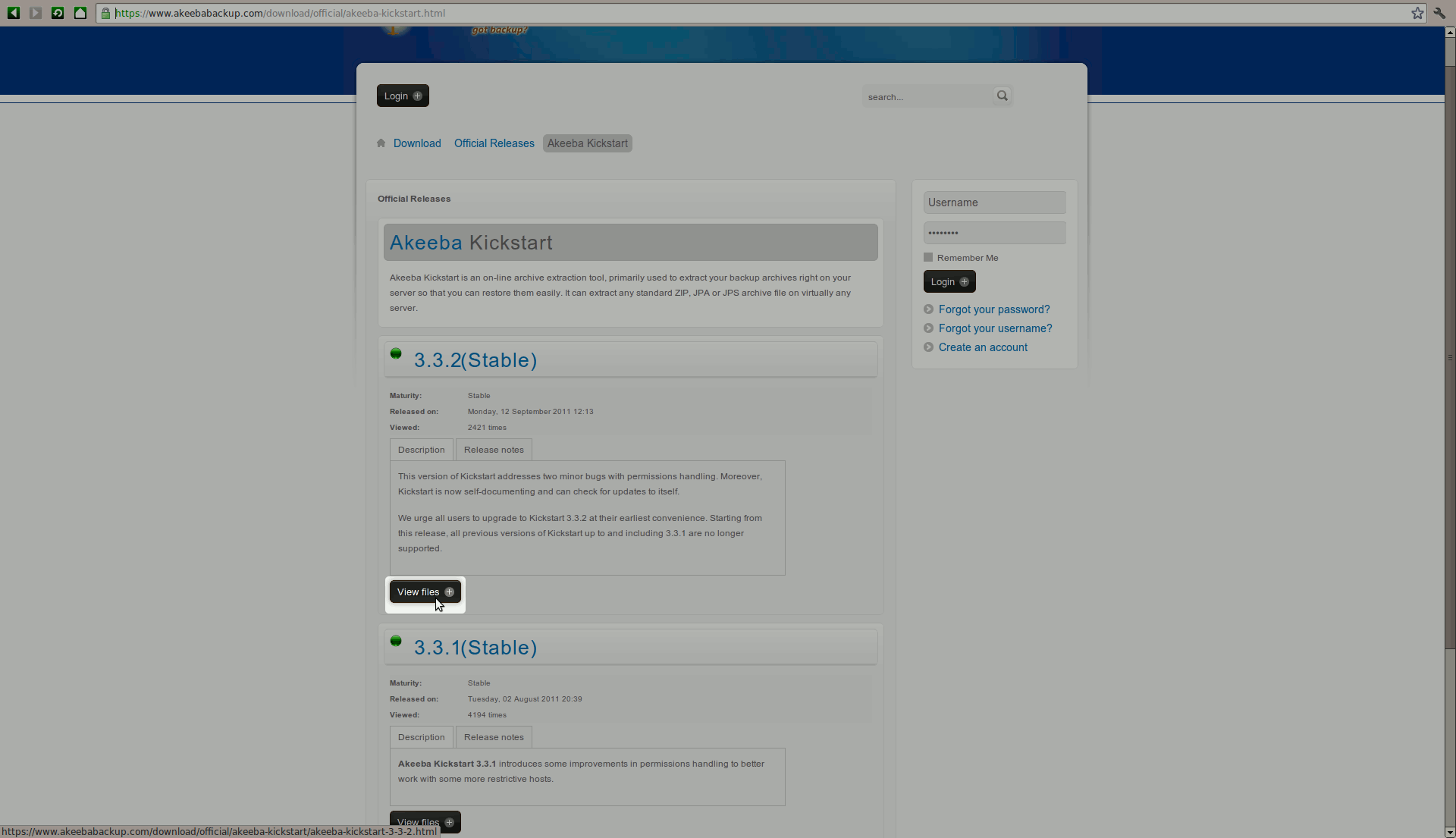This screenshot has width=1456, height=838.
Task: Click the top Login button near the search box
Action: [x=403, y=96]
